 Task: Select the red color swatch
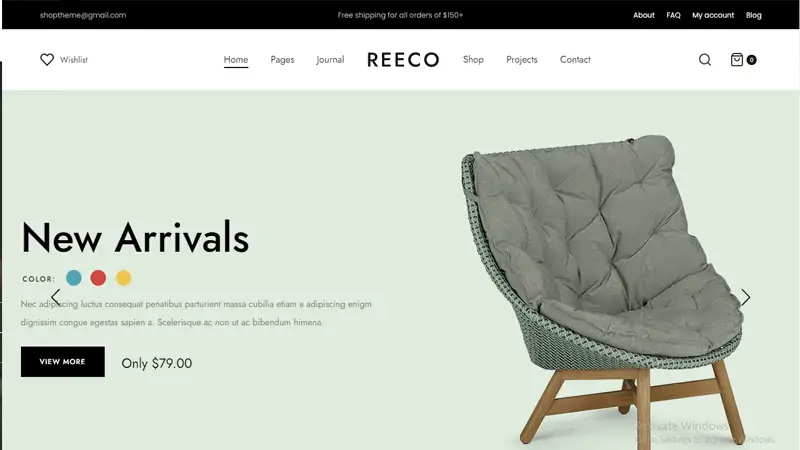(98, 278)
